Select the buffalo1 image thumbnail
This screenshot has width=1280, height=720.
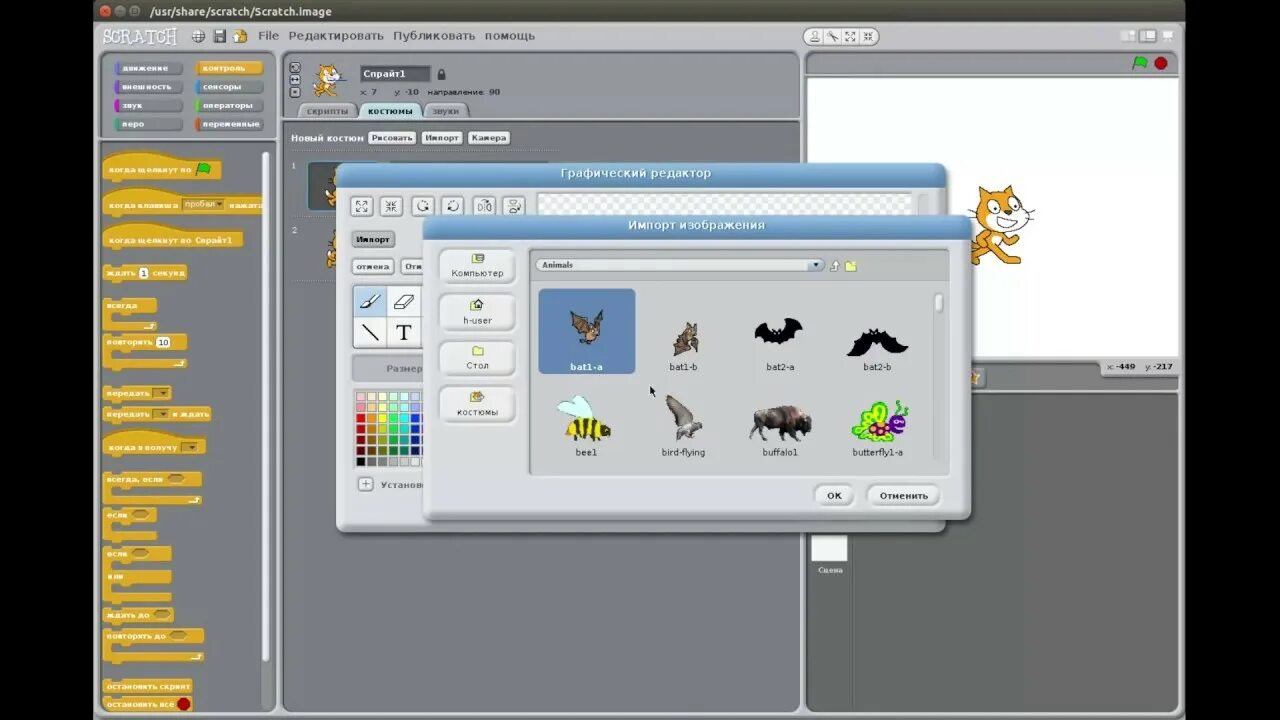[780, 430]
